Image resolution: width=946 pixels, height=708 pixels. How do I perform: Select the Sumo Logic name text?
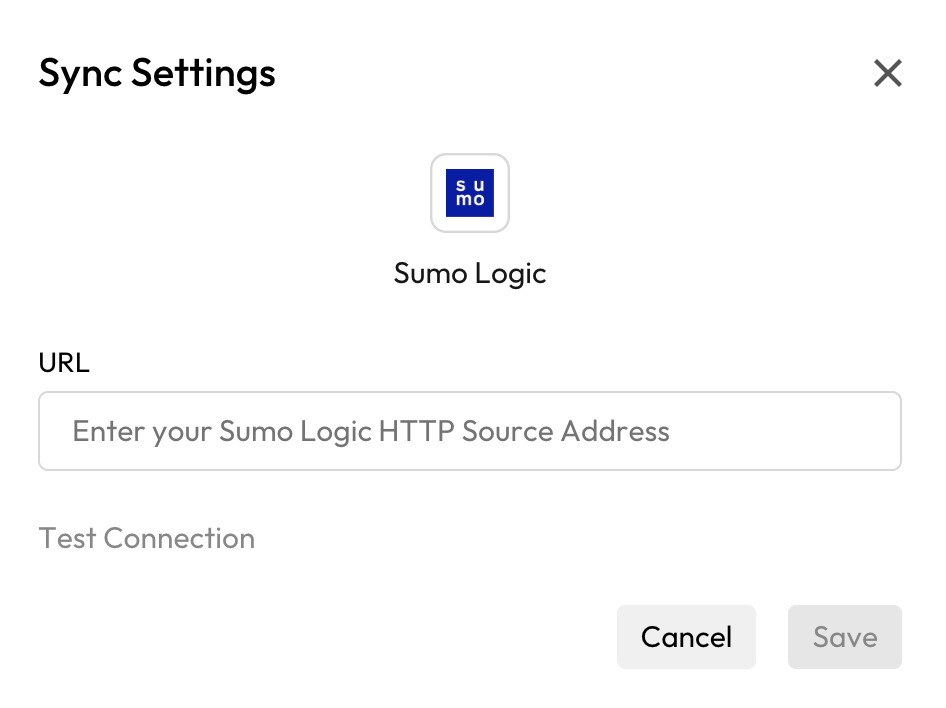pyautogui.click(x=470, y=273)
